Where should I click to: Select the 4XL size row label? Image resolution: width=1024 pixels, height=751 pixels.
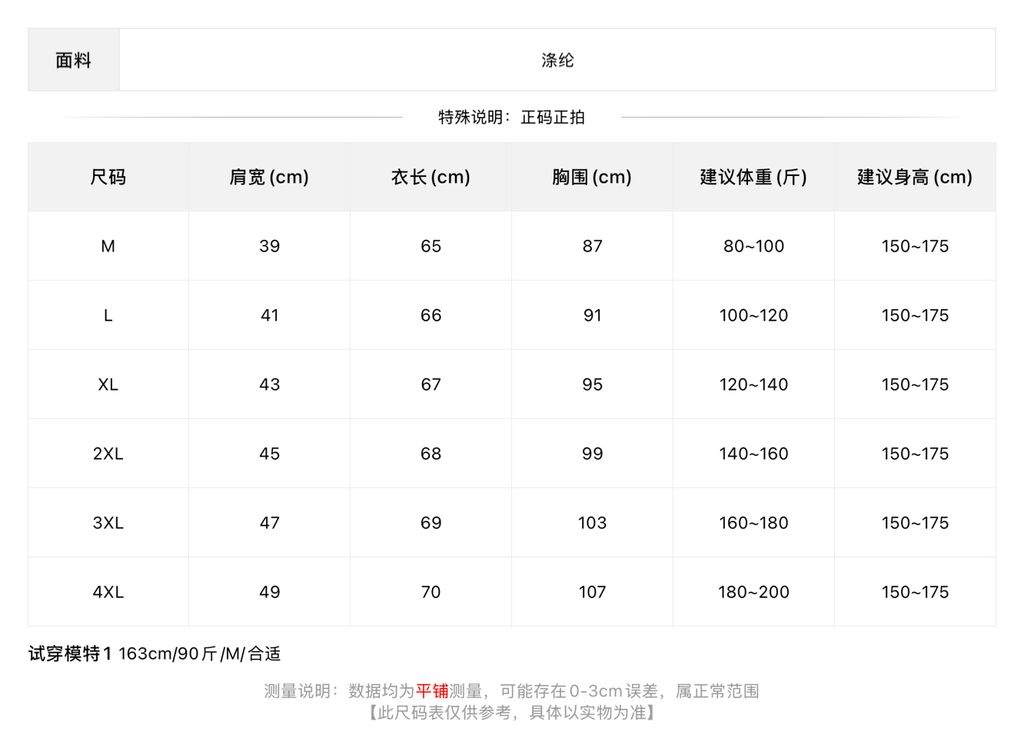[x=108, y=592]
